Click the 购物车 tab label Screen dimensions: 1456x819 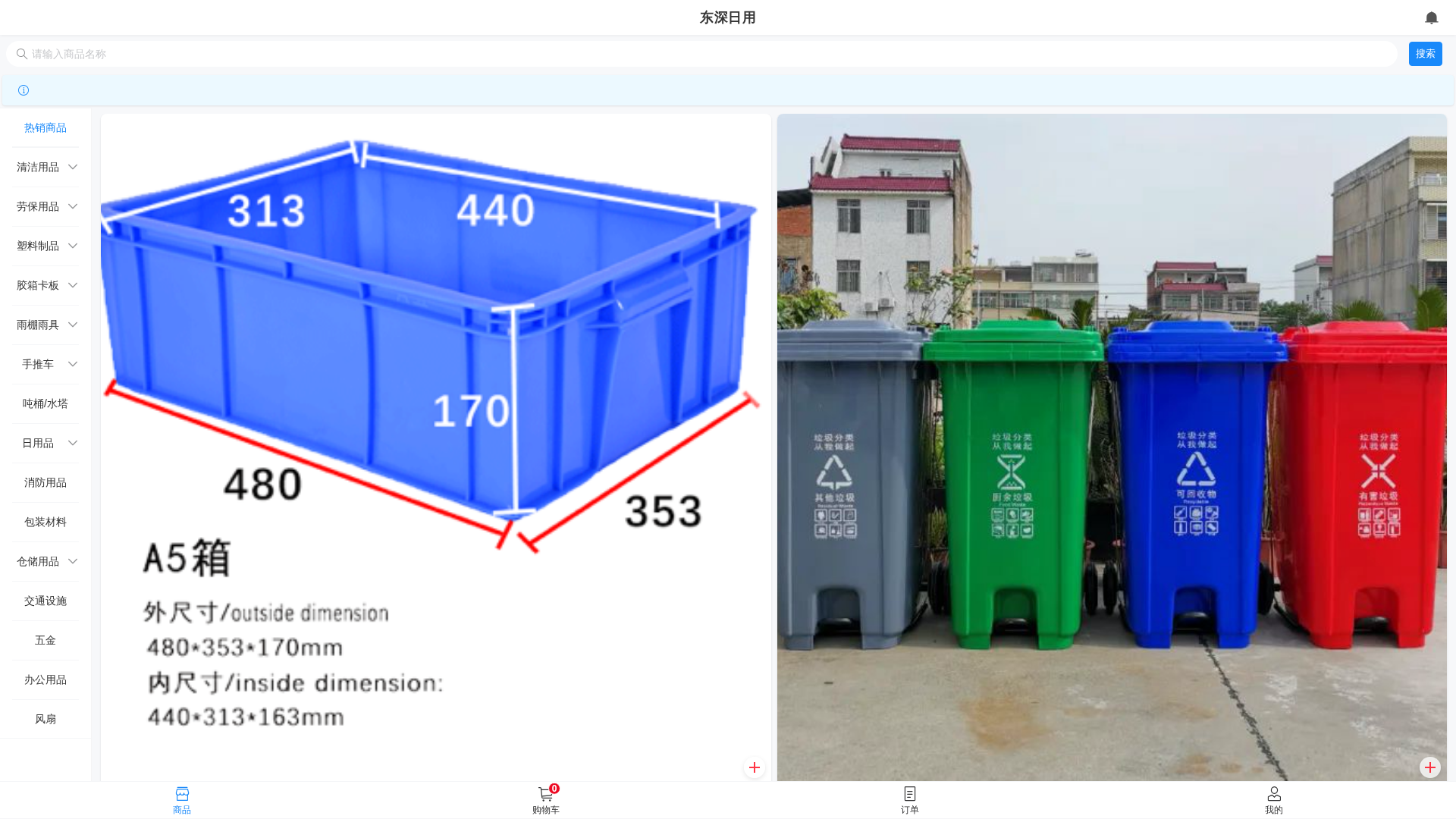tap(545, 810)
